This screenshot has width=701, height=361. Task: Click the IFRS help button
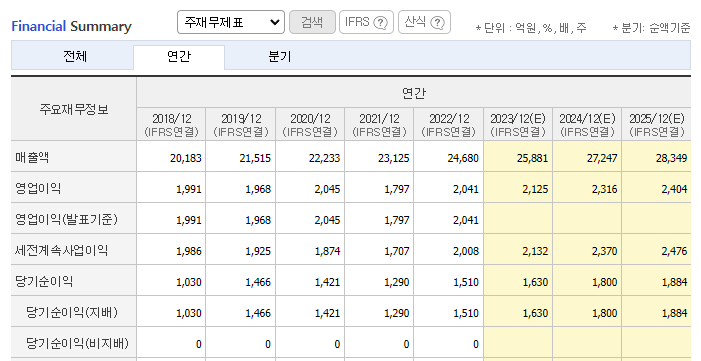point(366,22)
